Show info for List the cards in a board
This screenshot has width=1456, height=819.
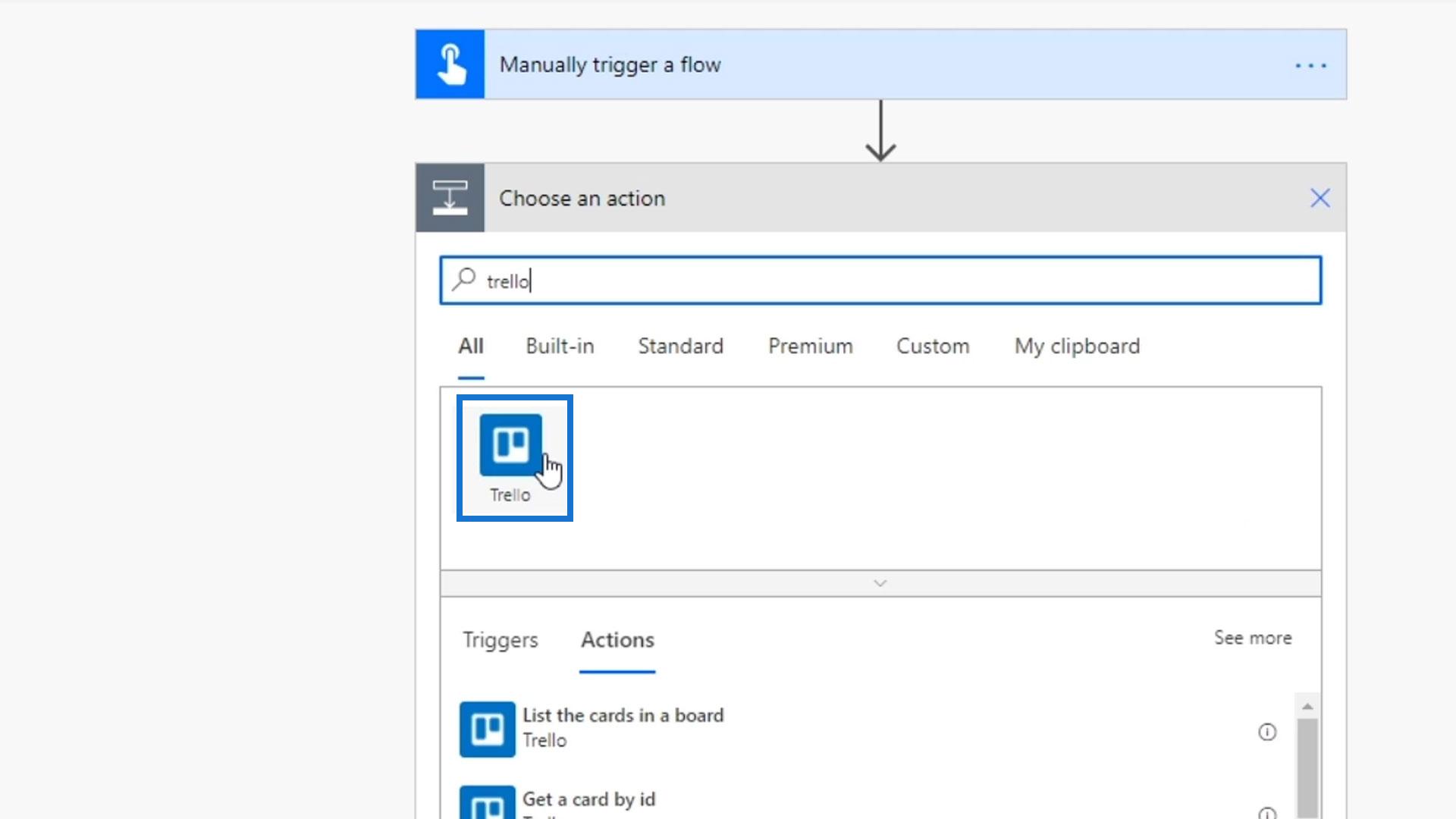pyautogui.click(x=1267, y=732)
